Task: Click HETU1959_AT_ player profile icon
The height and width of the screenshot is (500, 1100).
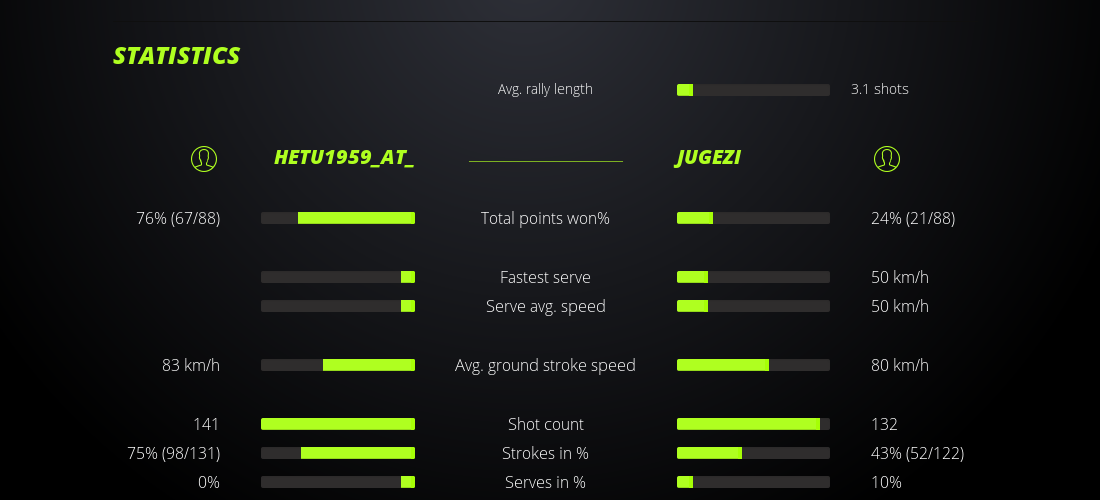Action: pyautogui.click(x=204, y=158)
